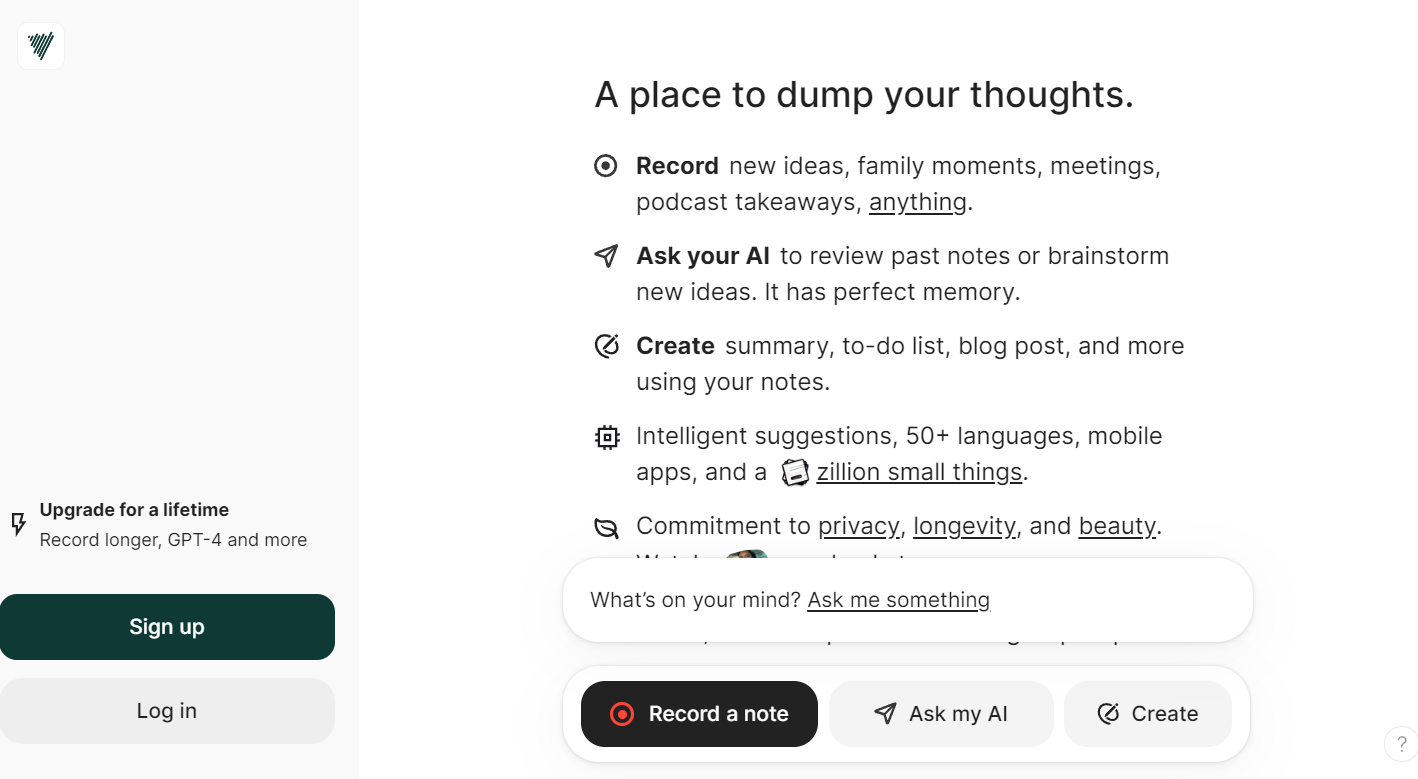The height and width of the screenshot is (779, 1418).
Task: Click the paper plane icon beside Ask your AI
Action: click(606, 256)
